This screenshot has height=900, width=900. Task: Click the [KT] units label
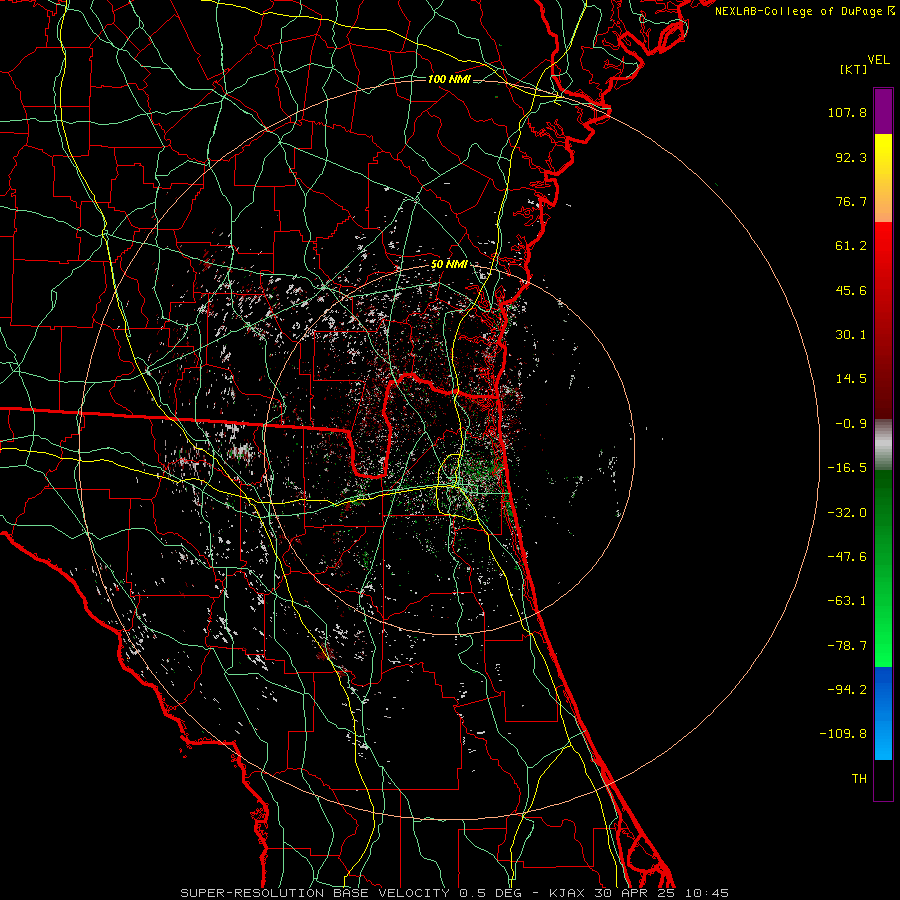854,69
